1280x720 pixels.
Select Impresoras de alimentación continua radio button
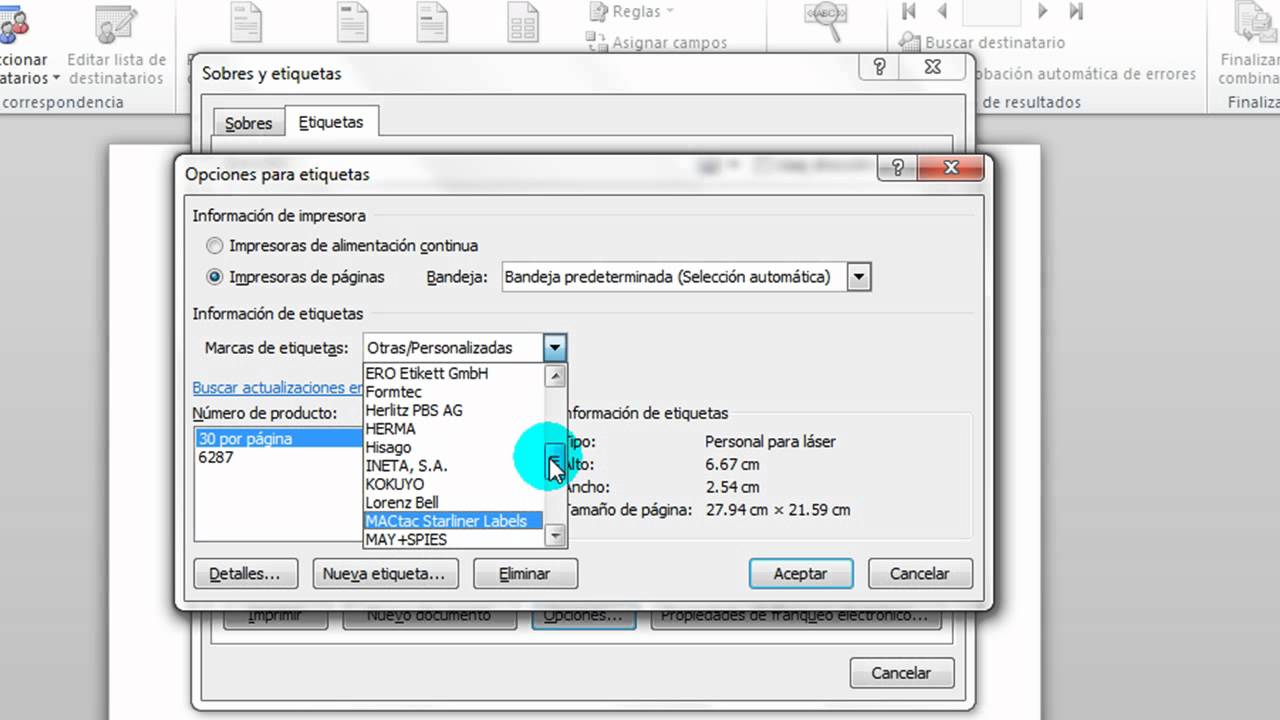(x=214, y=246)
